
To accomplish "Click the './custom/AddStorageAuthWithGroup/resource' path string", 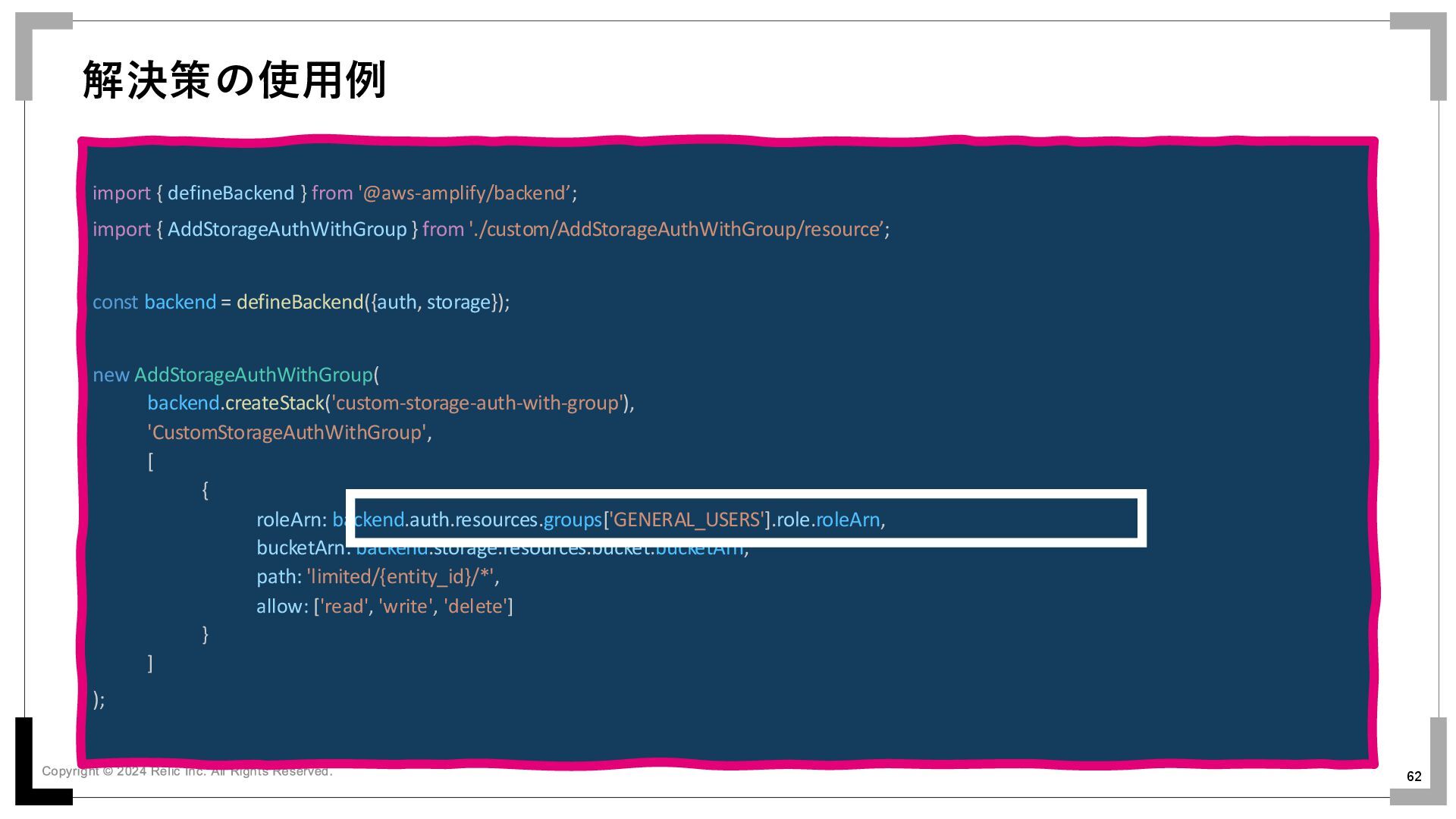I will click(x=676, y=230).
